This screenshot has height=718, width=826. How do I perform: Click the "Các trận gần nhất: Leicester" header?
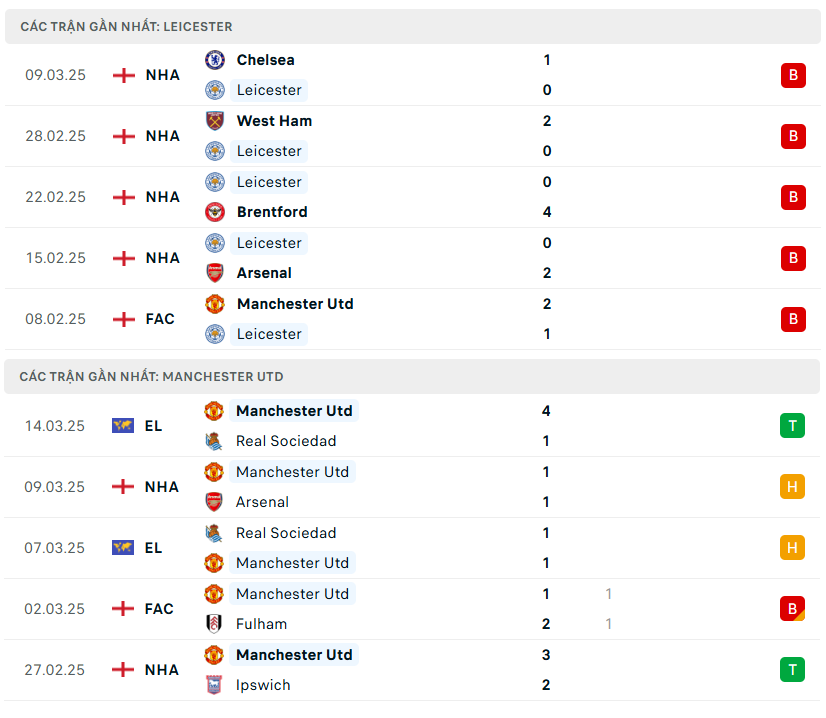(126, 27)
